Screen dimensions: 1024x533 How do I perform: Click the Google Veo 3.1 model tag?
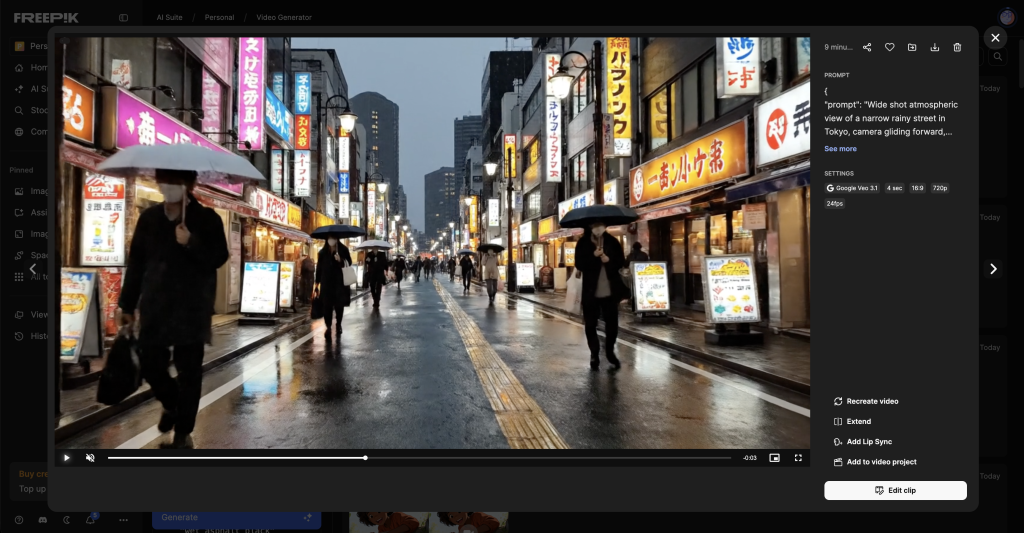coord(852,188)
